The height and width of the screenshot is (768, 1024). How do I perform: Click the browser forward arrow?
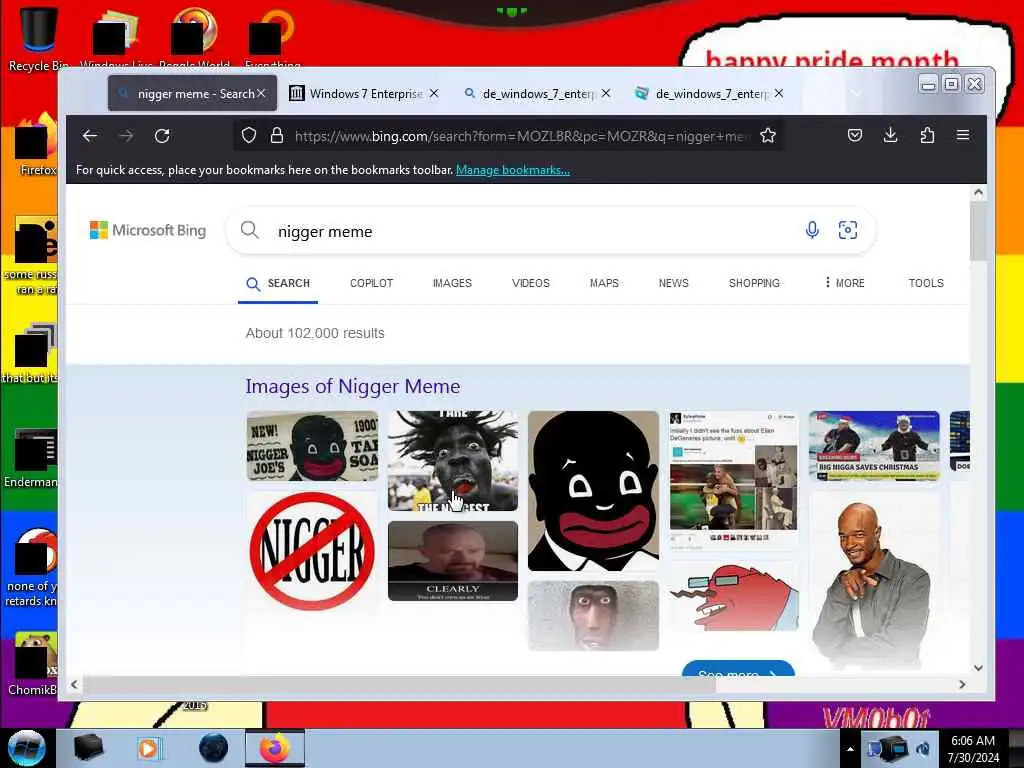pyautogui.click(x=127, y=136)
